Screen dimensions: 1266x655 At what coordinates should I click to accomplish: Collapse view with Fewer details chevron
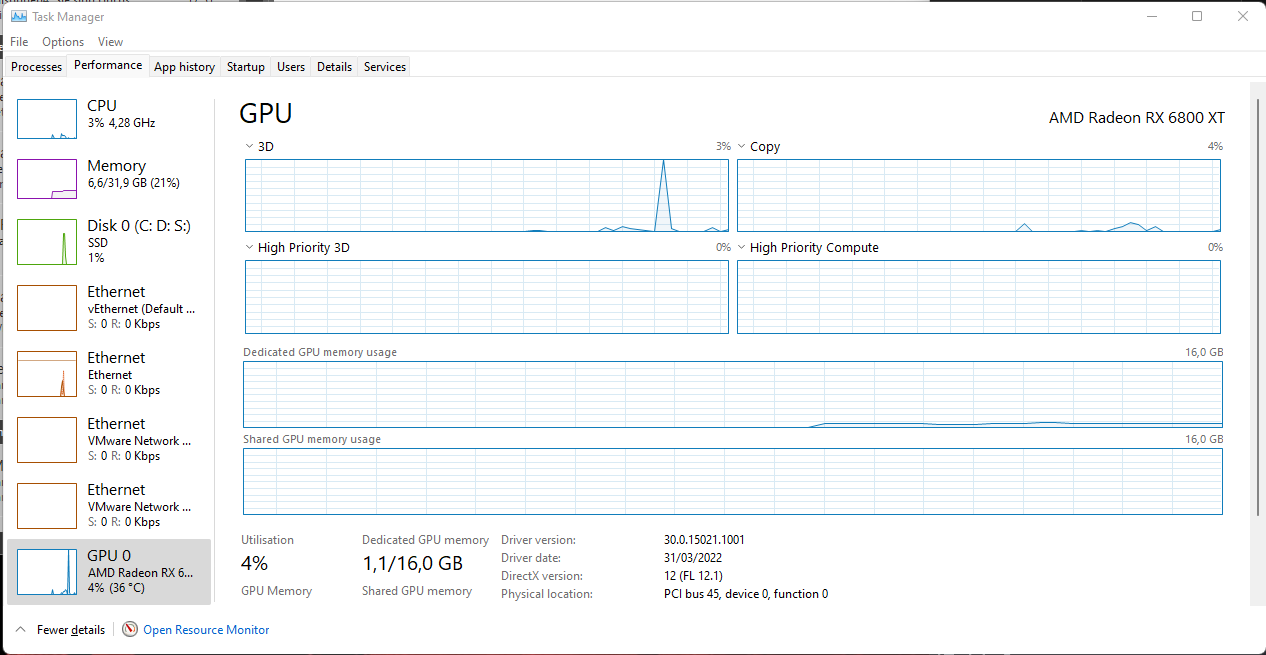click(x=21, y=630)
